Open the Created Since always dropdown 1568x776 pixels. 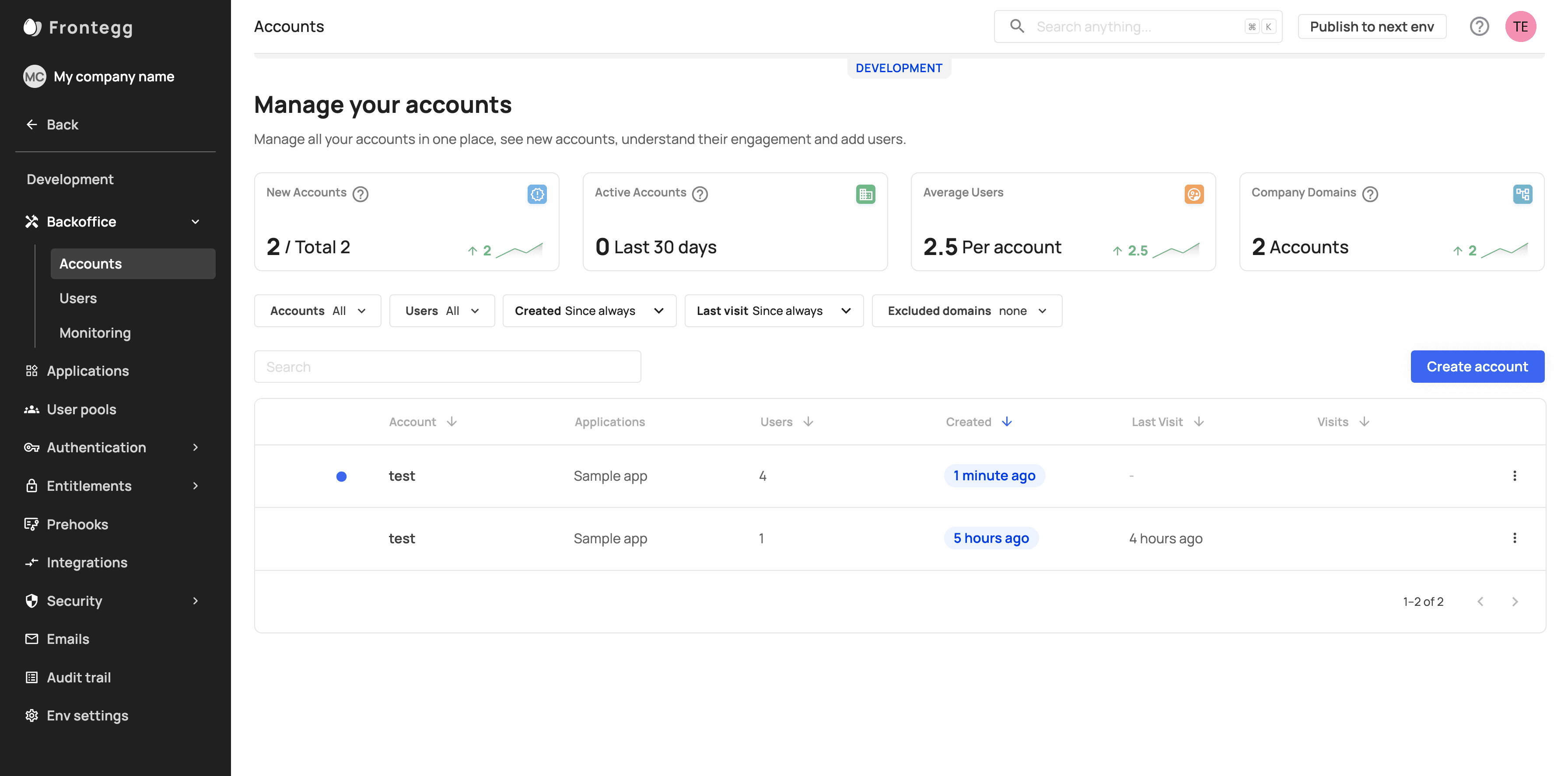[589, 311]
